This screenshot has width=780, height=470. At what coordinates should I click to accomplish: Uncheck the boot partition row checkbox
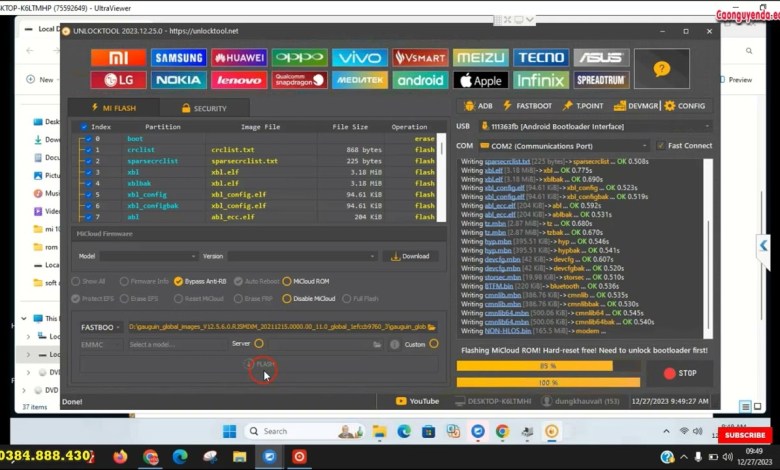(89, 139)
